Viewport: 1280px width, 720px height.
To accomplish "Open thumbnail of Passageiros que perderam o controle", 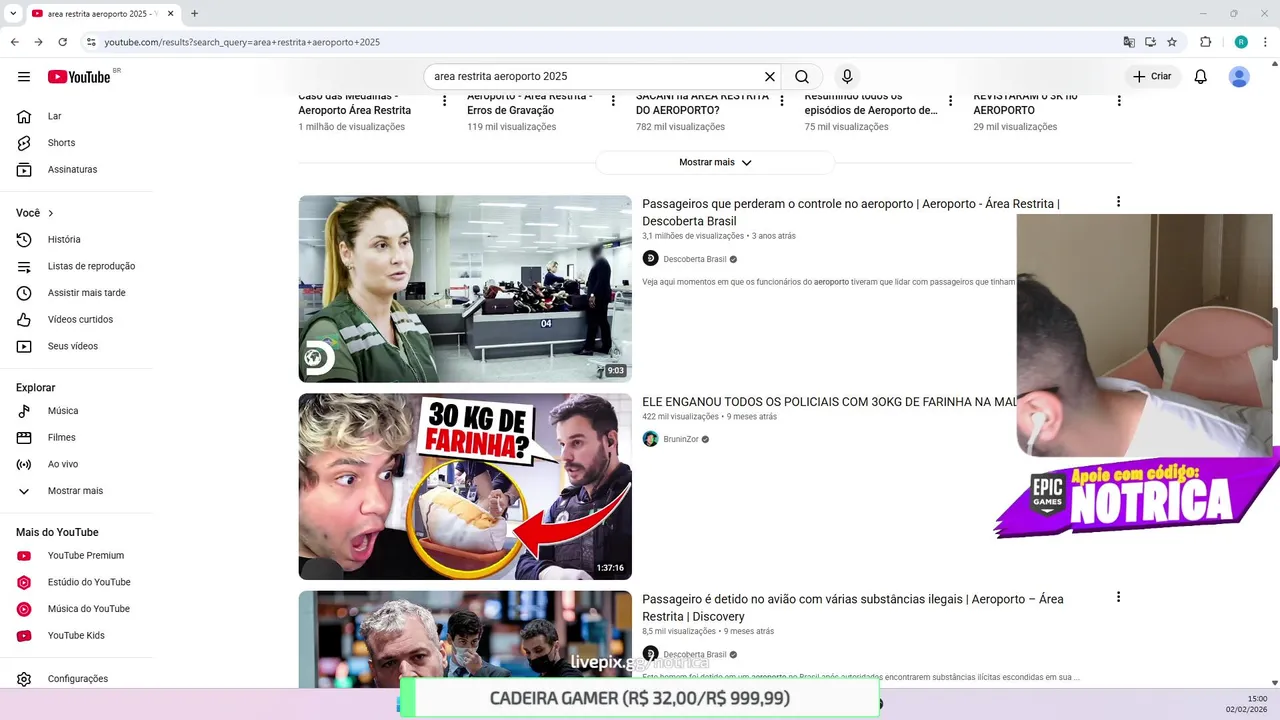I will tap(465, 289).
